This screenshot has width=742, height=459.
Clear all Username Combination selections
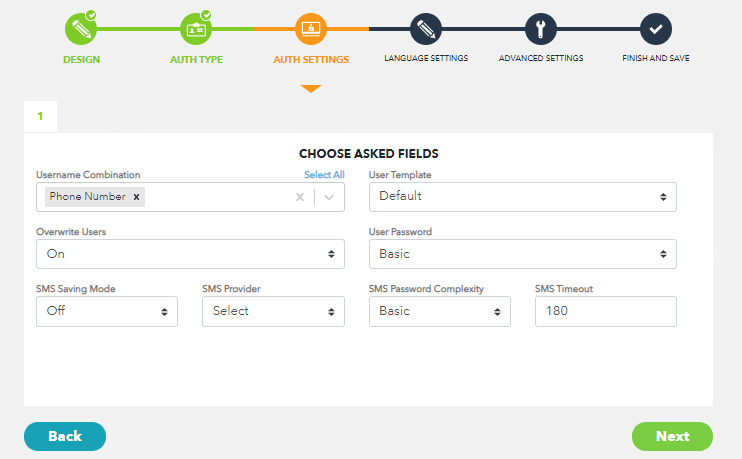click(299, 197)
